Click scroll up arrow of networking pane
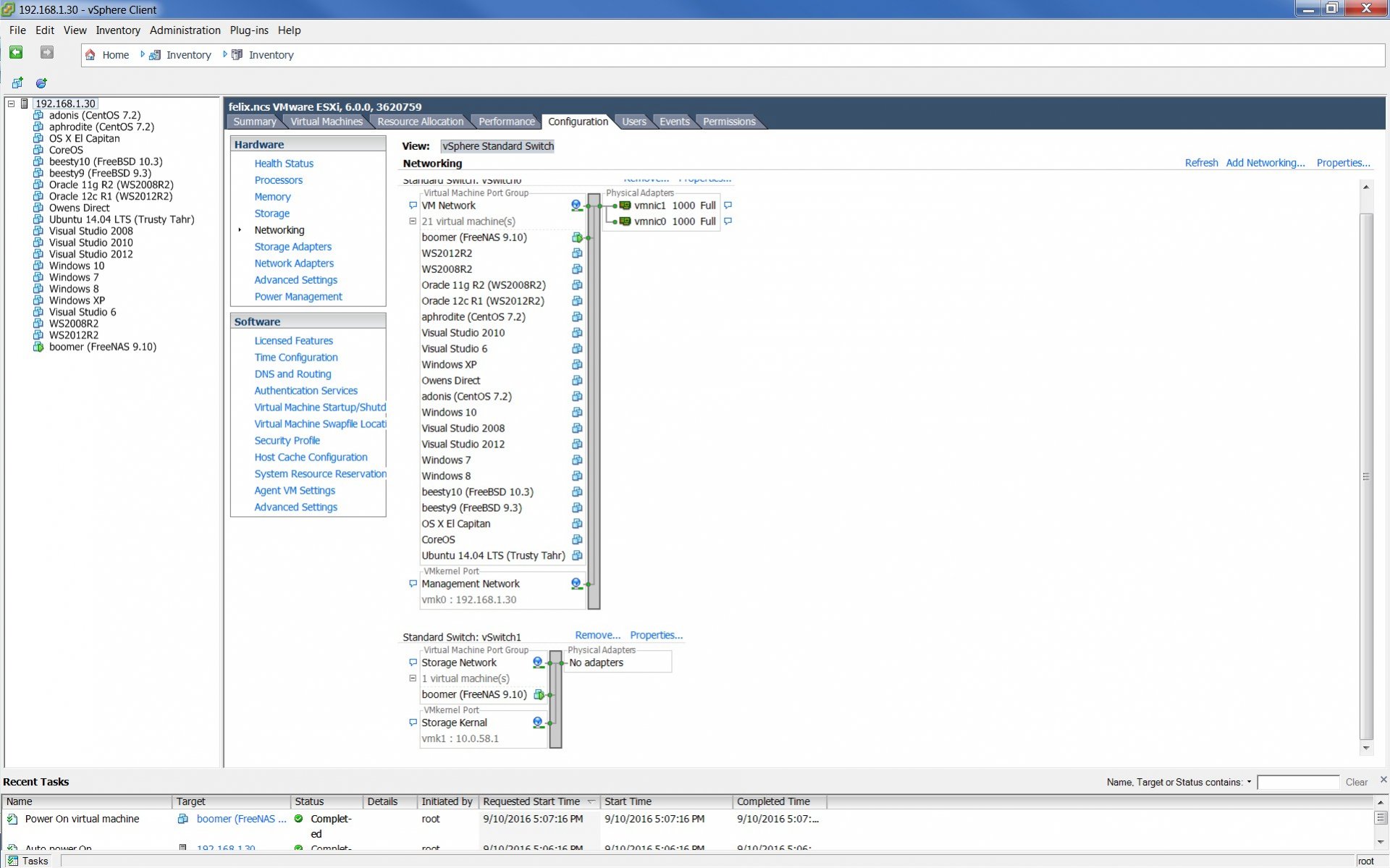The height and width of the screenshot is (868, 1390). point(1366,187)
